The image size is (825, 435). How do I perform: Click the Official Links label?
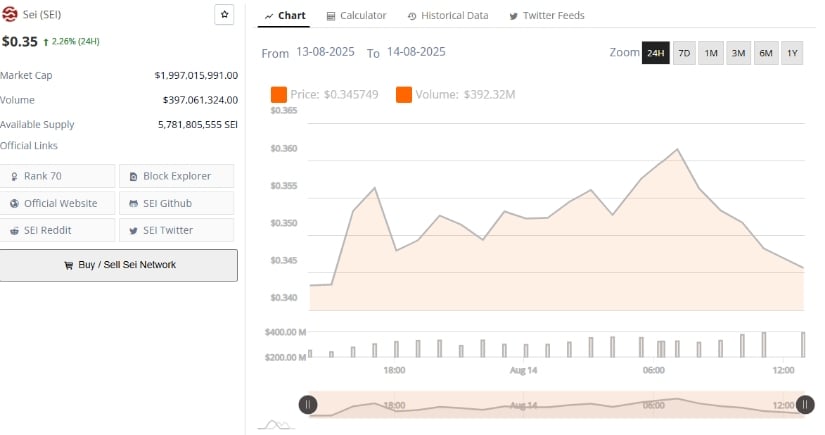click(29, 146)
